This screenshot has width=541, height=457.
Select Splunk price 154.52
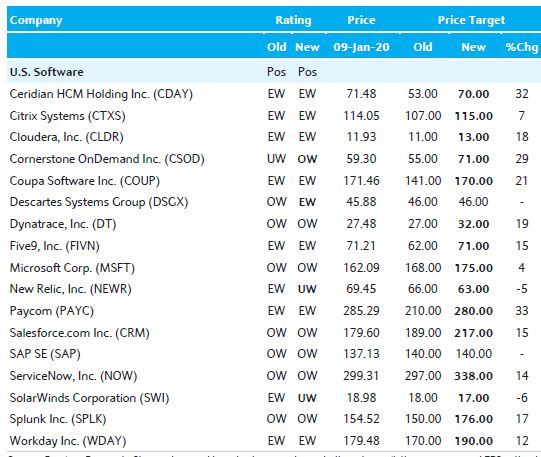click(361, 419)
